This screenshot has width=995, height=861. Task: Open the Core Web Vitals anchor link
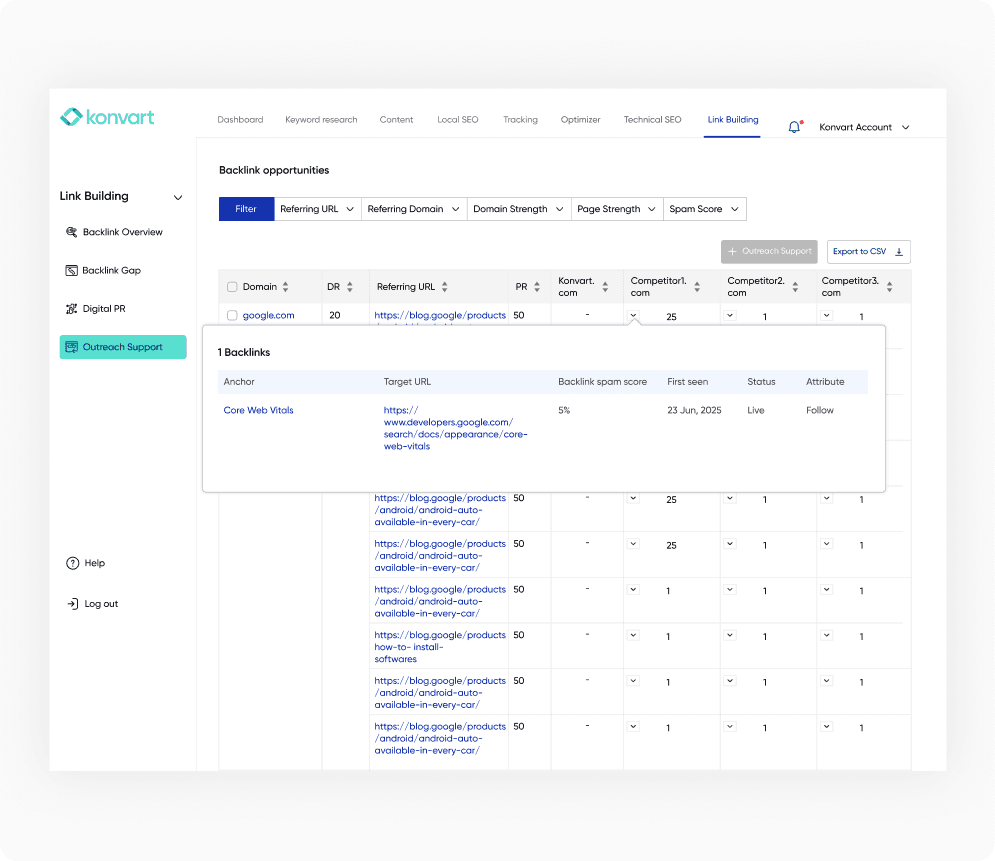[x=258, y=411]
